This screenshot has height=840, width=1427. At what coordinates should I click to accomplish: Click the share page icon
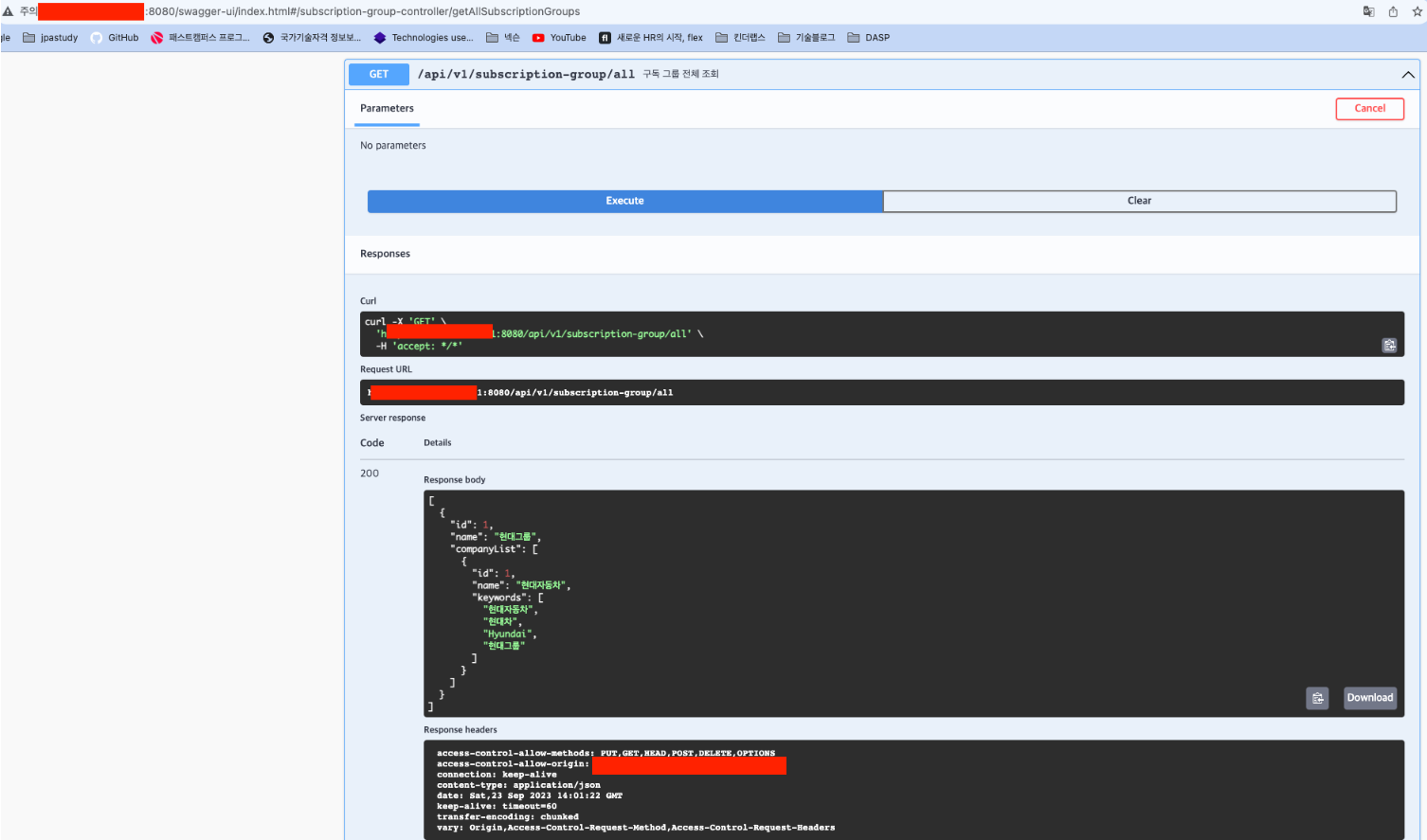point(1393,11)
